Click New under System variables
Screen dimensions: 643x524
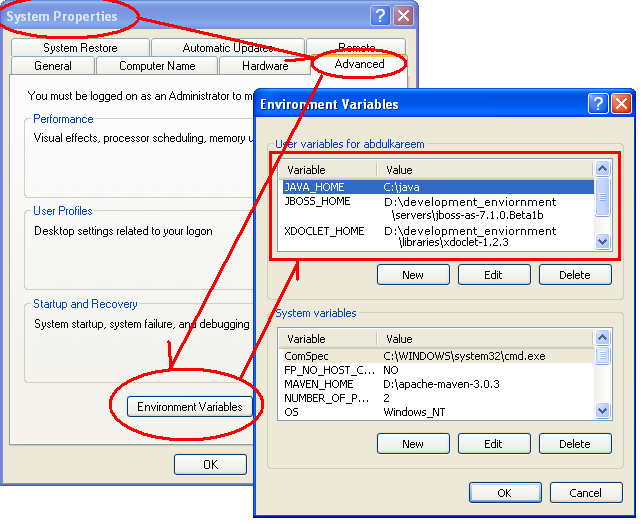[x=413, y=444]
